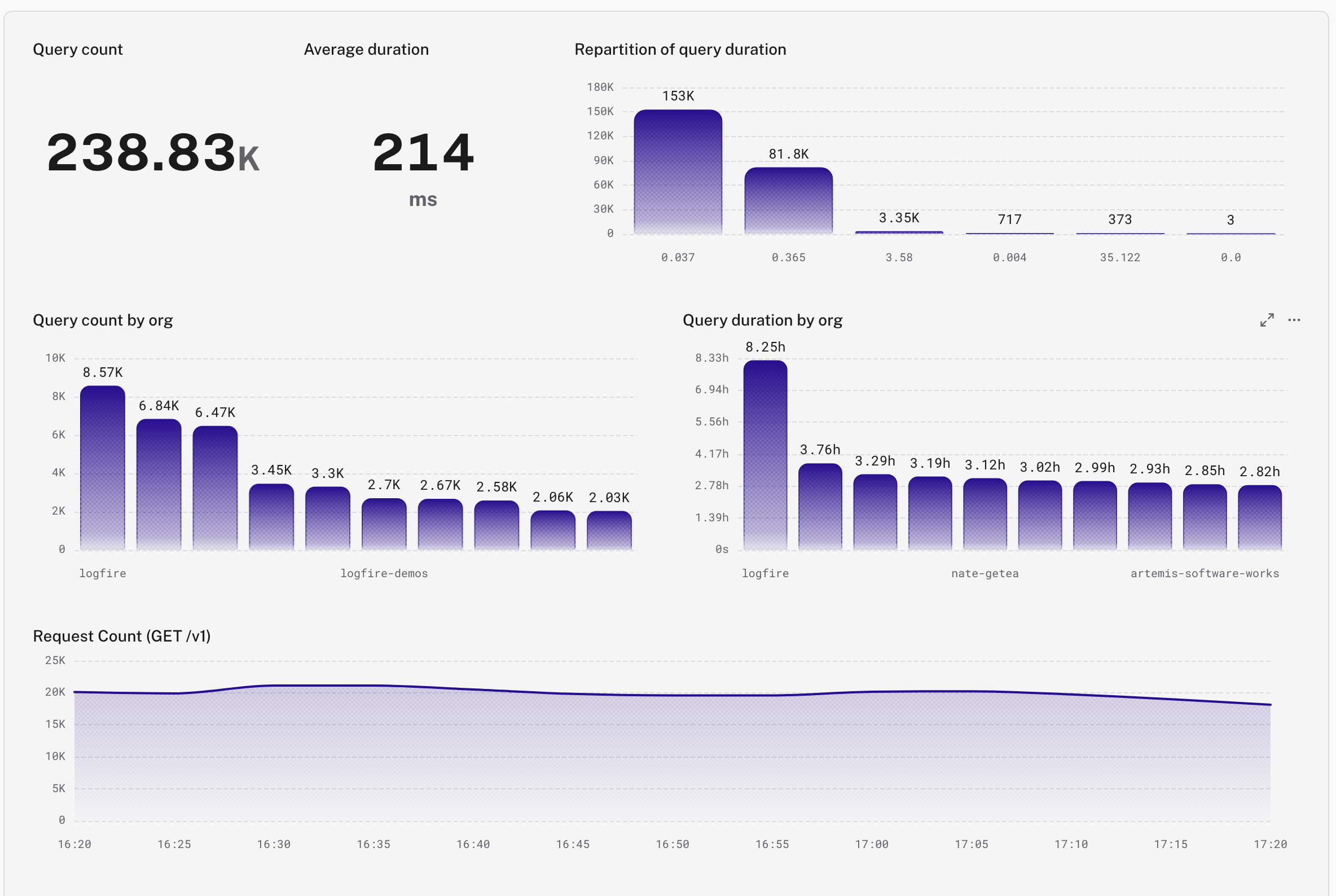Click the Query count by org title

pyautogui.click(x=103, y=320)
